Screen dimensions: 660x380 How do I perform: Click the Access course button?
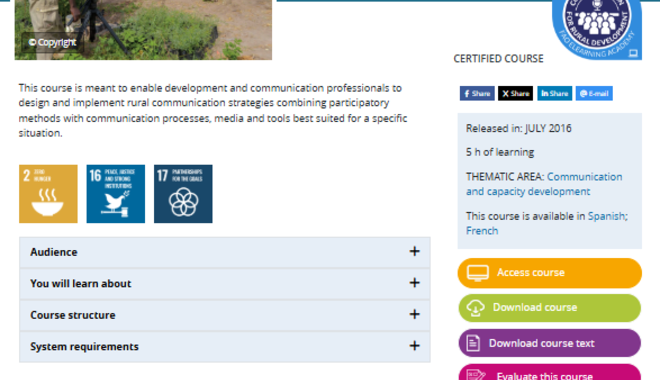pyautogui.click(x=550, y=273)
